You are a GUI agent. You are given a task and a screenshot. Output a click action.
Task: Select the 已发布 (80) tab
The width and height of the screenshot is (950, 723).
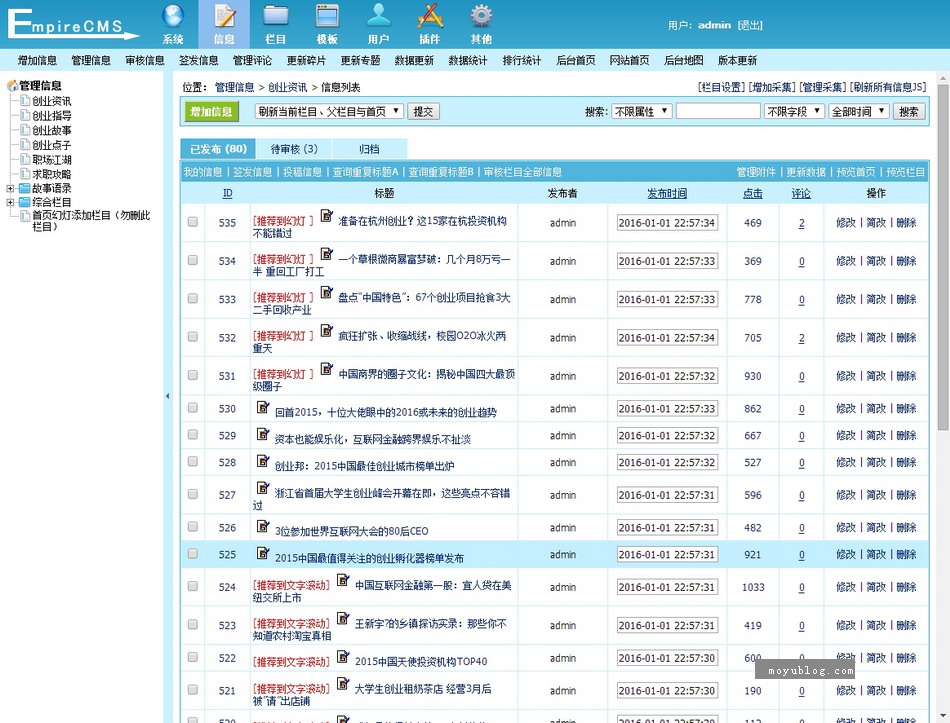click(x=218, y=149)
